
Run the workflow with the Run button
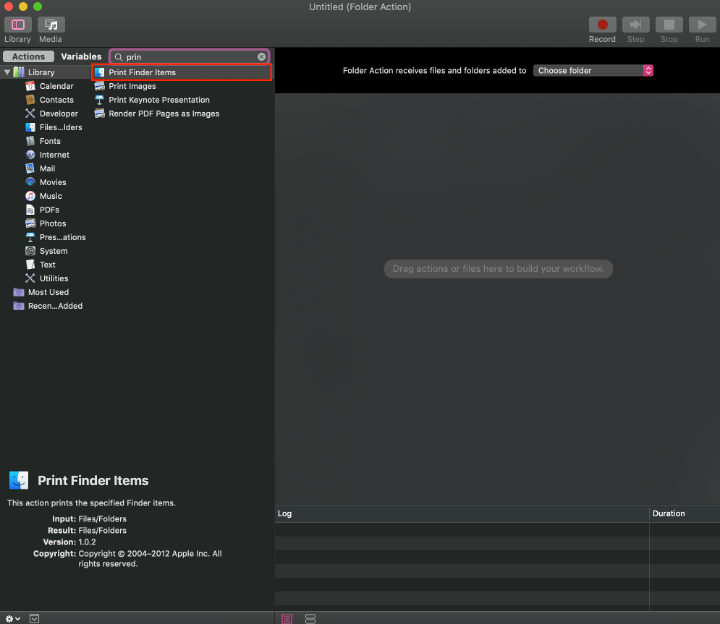702,25
